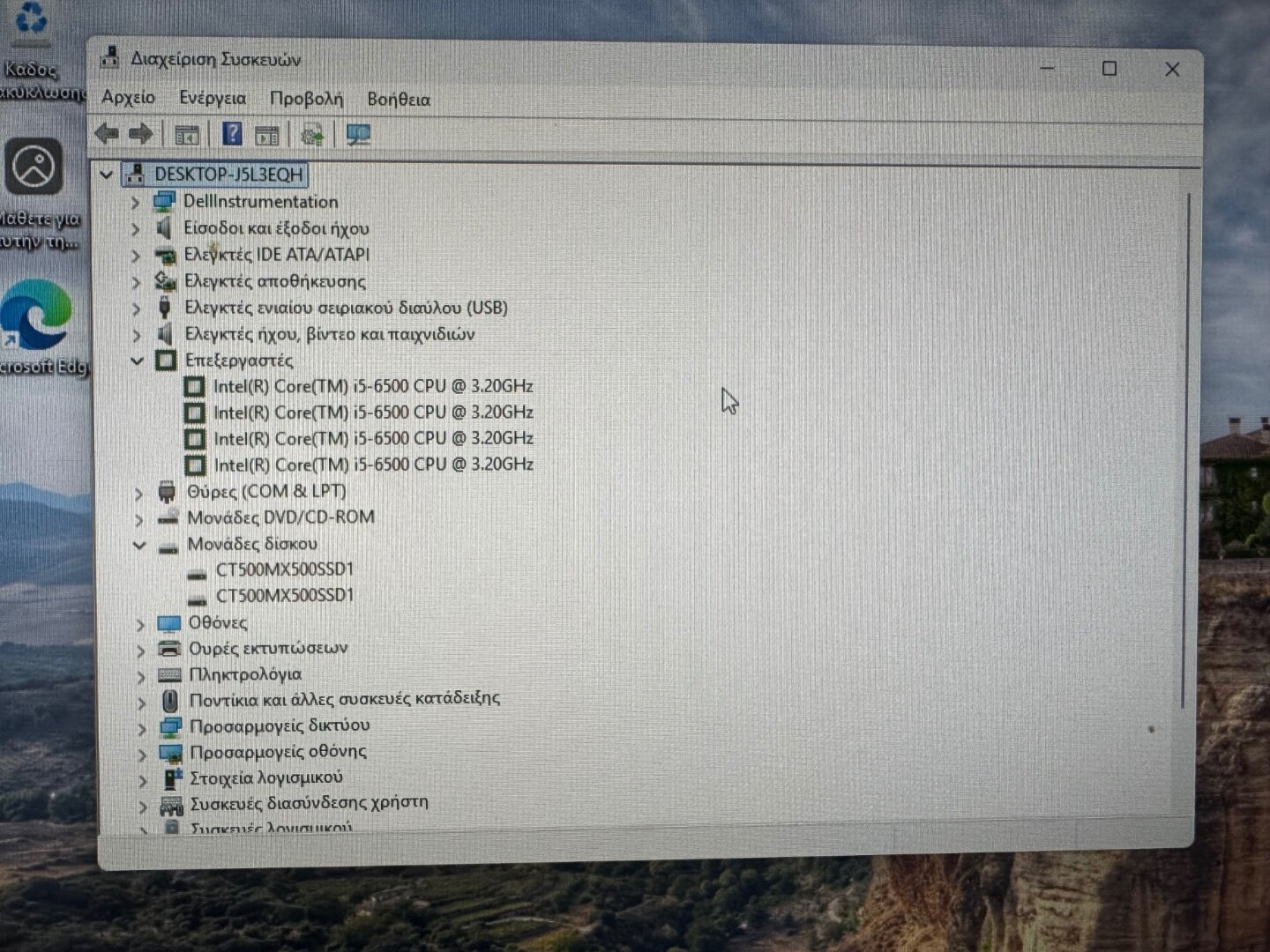
Task: Collapse the DESKTOP-J5L3EQH root node
Action: coord(107,175)
